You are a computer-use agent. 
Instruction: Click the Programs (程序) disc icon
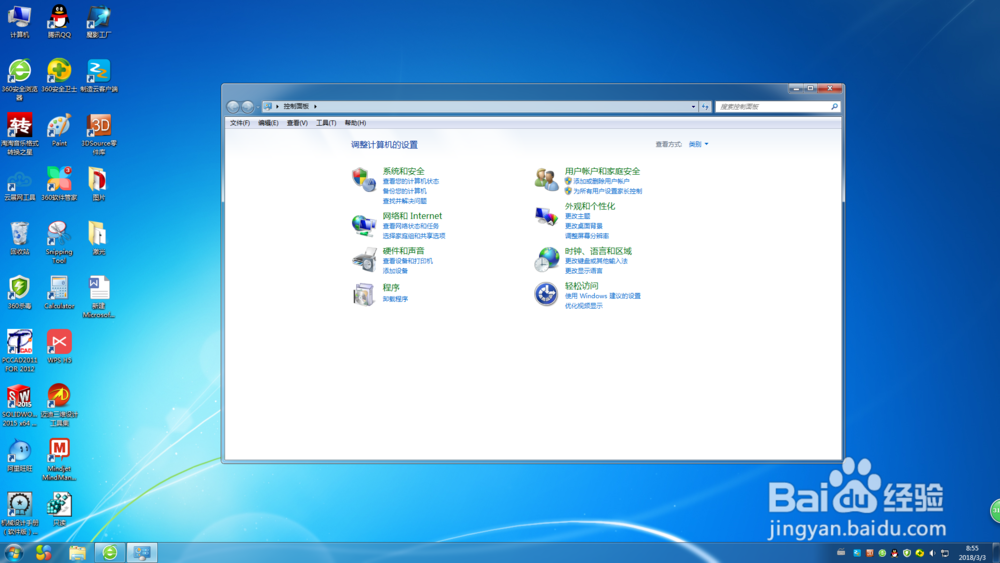(x=364, y=294)
